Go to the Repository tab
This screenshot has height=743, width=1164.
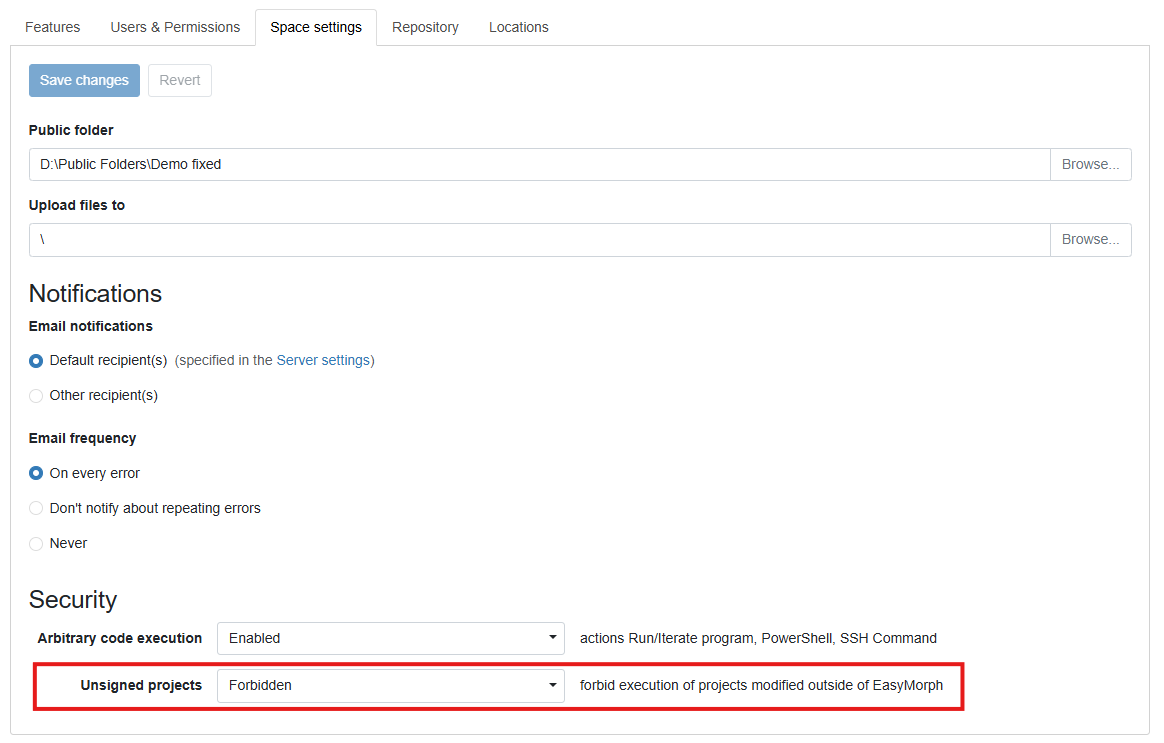(425, 27)
